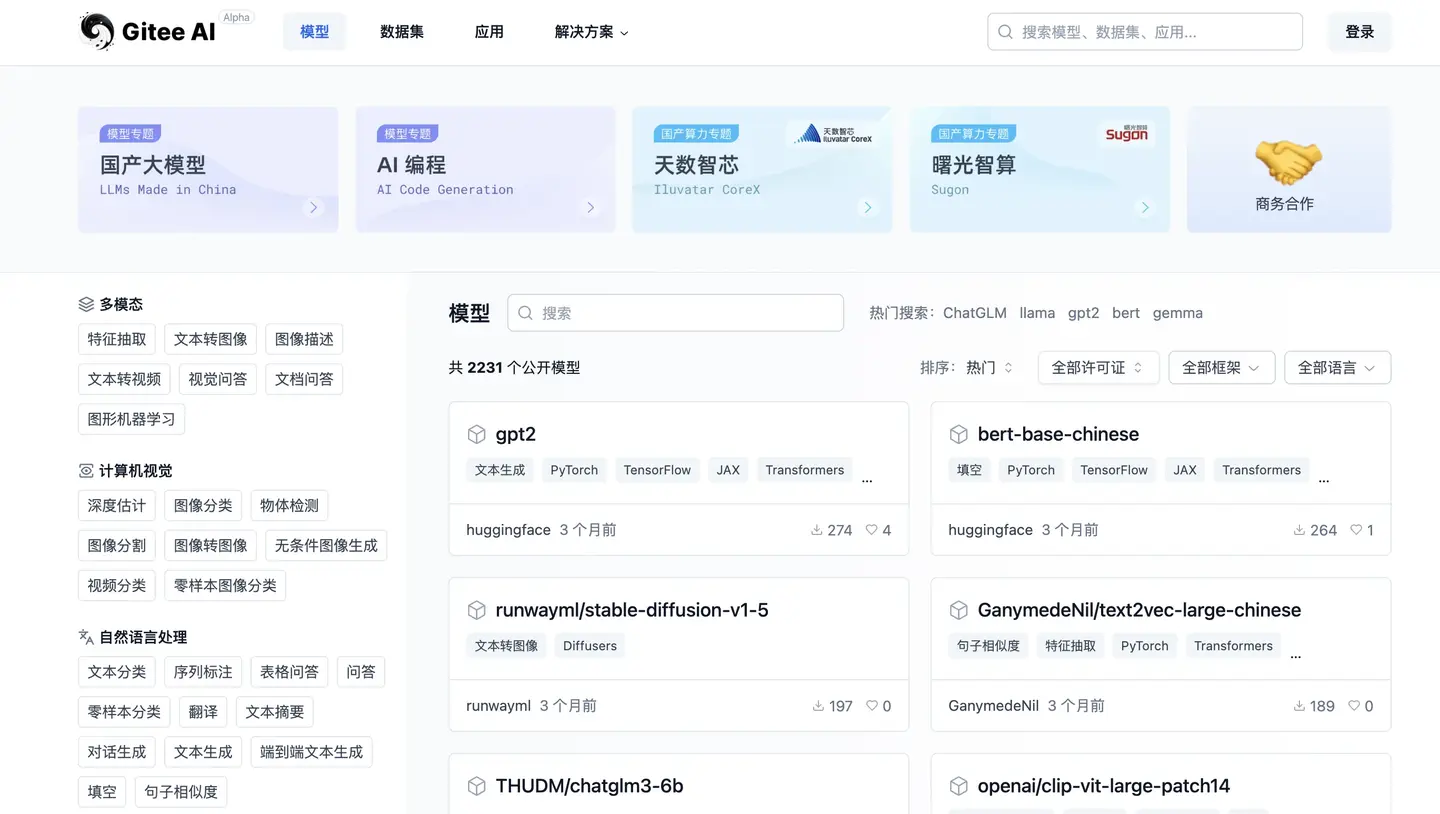Open the 排序 热门 sort selector
The width and height of the screenshot is (1440, 814).
pyautogui.click(x=990, y=368)
